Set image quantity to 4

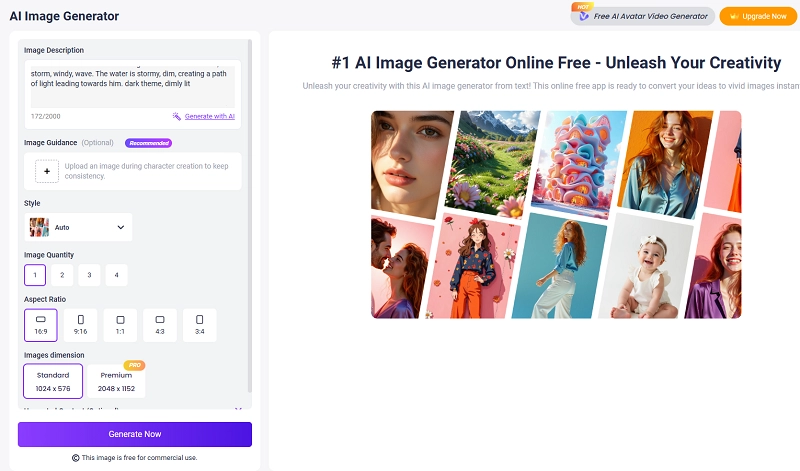(x=116, y=275)
